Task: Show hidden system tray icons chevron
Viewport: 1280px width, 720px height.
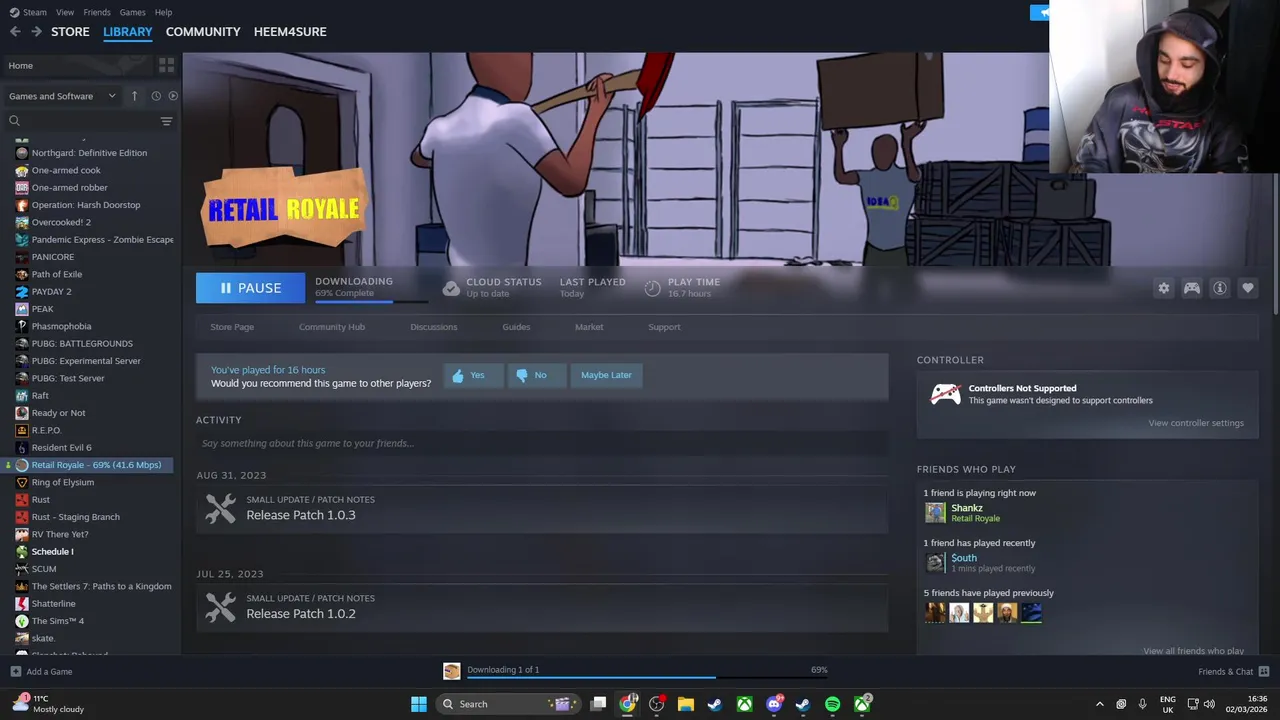Action: (1099, 704)
